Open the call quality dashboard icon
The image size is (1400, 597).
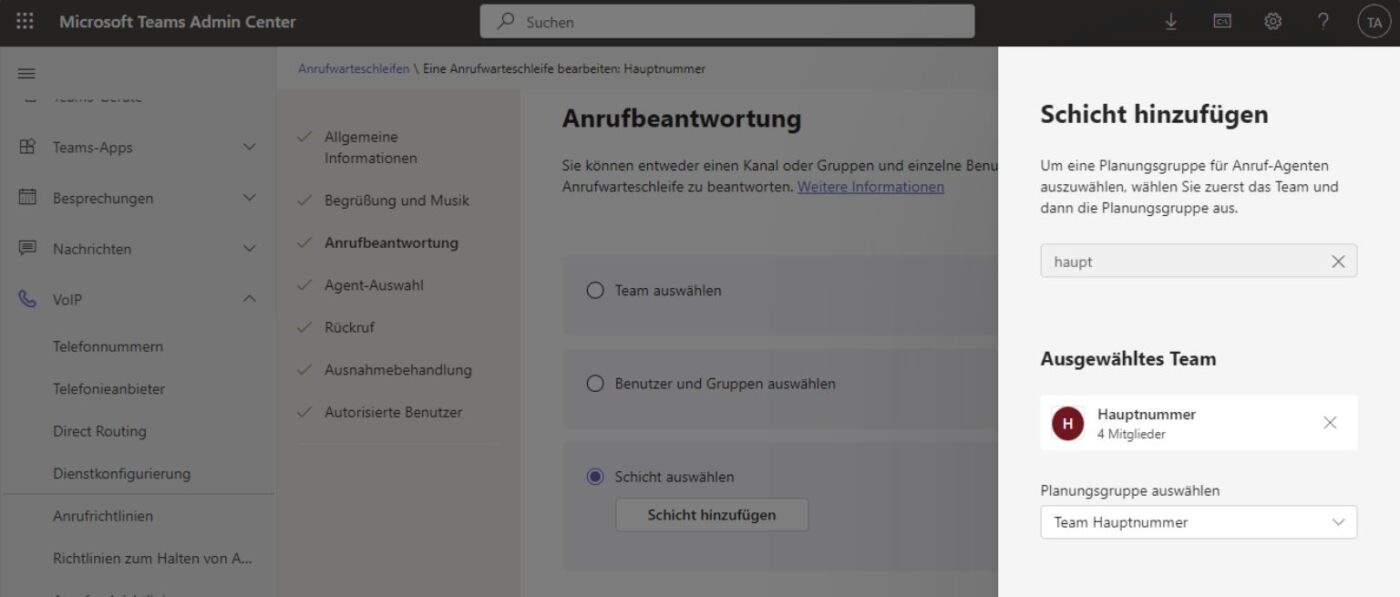click(1222, 20)
